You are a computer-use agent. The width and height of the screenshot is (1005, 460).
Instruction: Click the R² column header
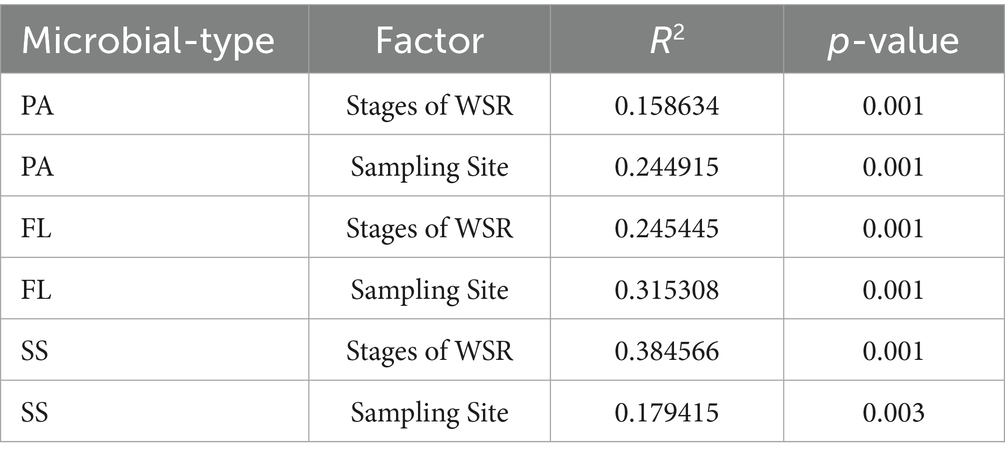coord(666,41)
